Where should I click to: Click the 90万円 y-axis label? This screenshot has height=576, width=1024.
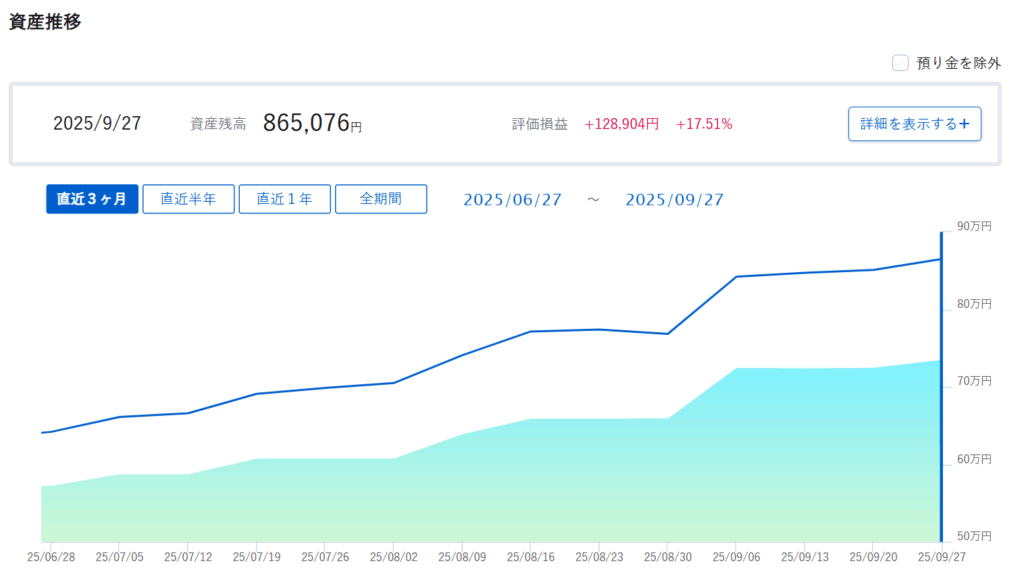974,227
